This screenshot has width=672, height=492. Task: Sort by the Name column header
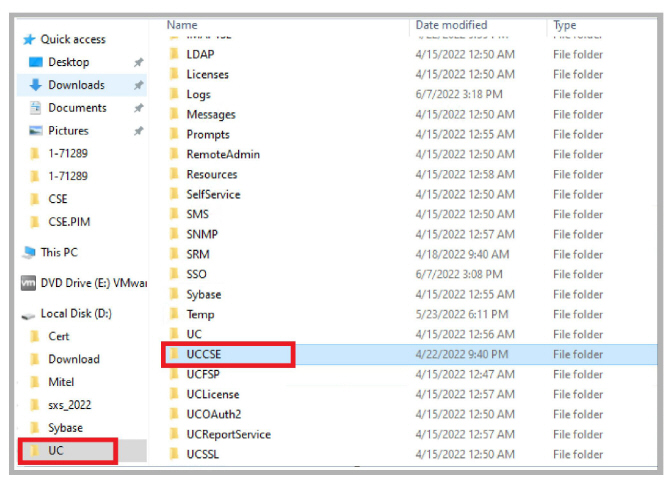tap(182, 25)
